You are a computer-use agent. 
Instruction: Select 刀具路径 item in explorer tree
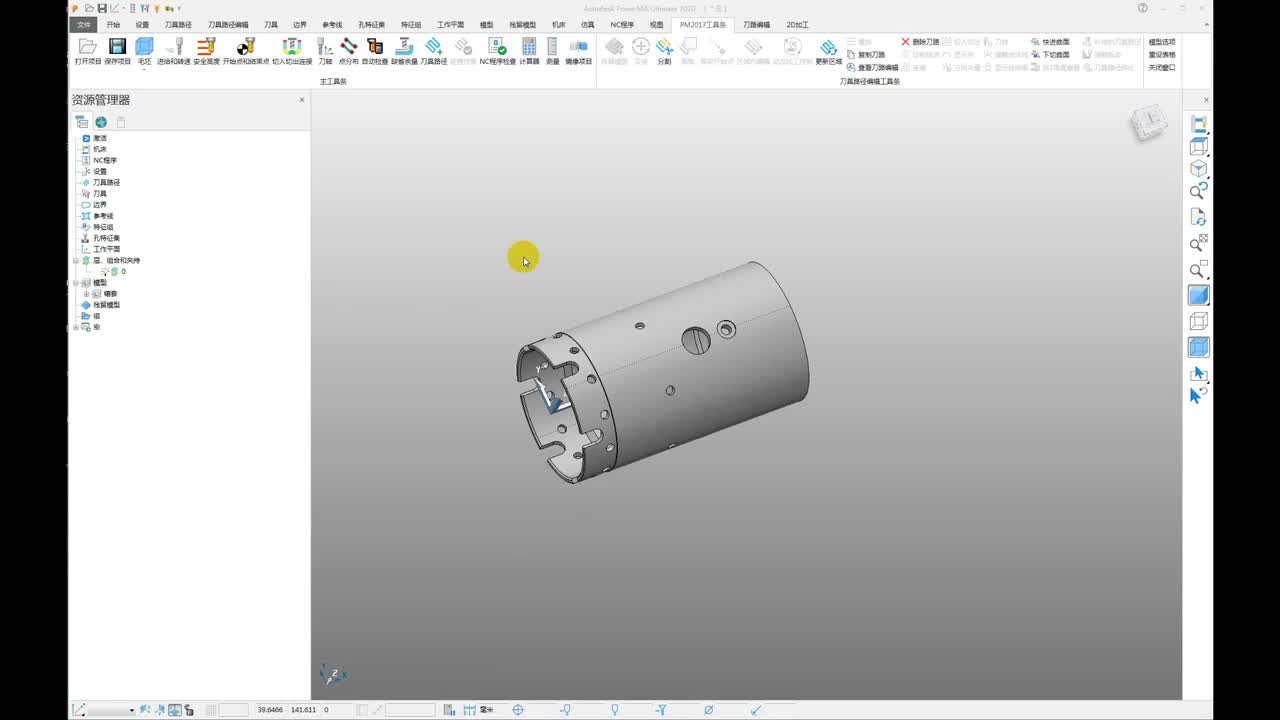pyautogui.click(x=106, y=183)
